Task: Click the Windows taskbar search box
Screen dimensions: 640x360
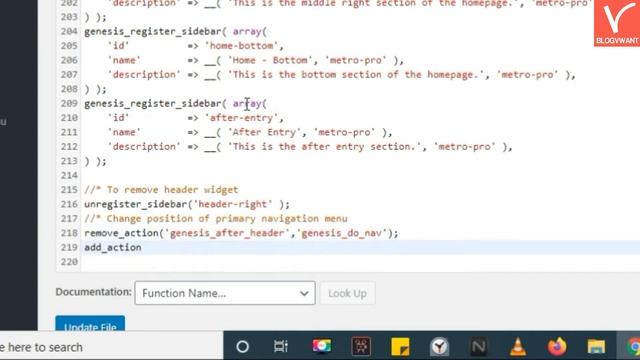Action: click(111, 347)
